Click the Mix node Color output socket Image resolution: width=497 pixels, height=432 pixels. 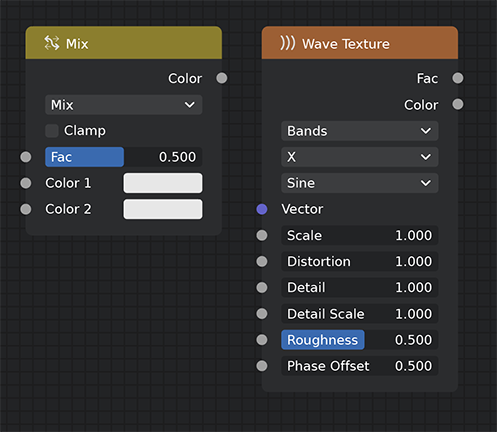click(x=222, y=78)
